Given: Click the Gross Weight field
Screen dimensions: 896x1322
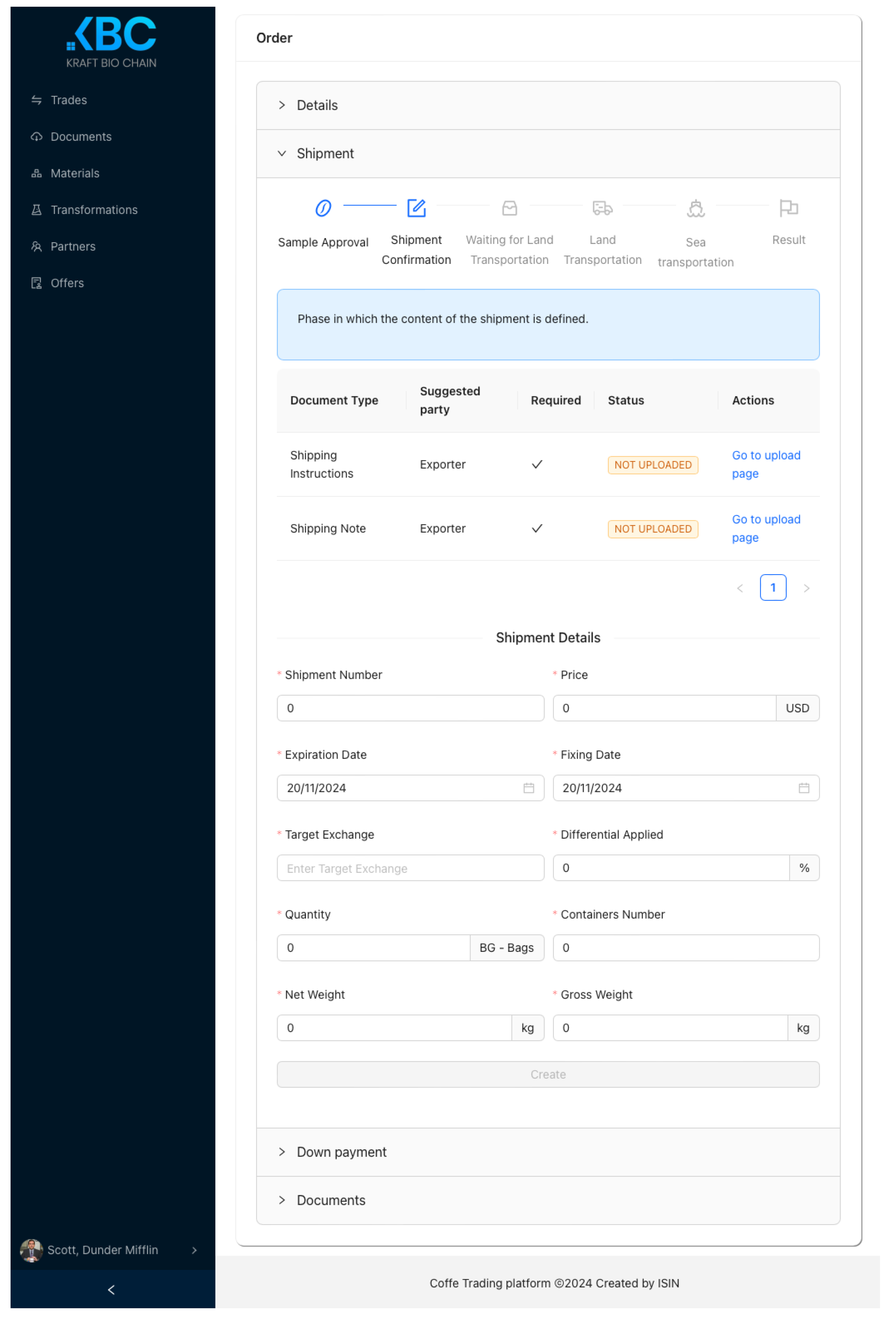Looking at the screenshot, I should pos(670,1028).
